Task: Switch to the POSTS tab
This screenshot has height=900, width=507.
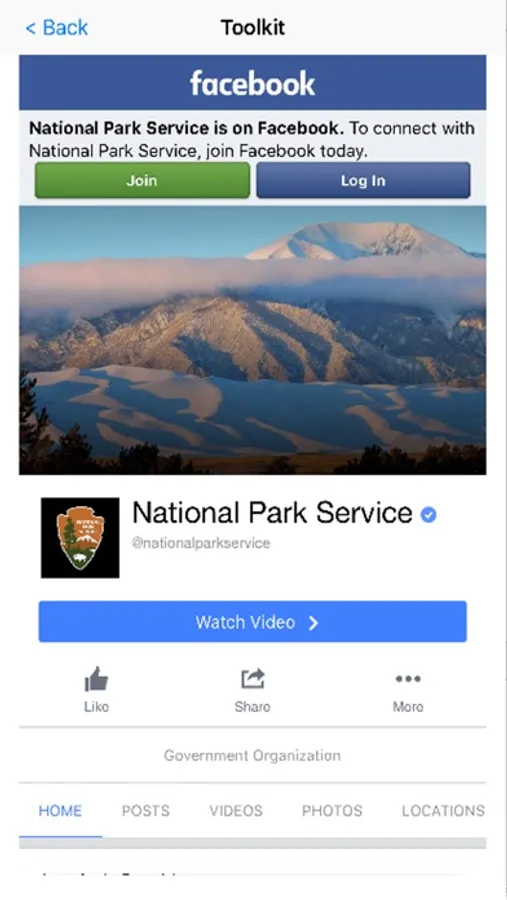Action: point(146,811)
